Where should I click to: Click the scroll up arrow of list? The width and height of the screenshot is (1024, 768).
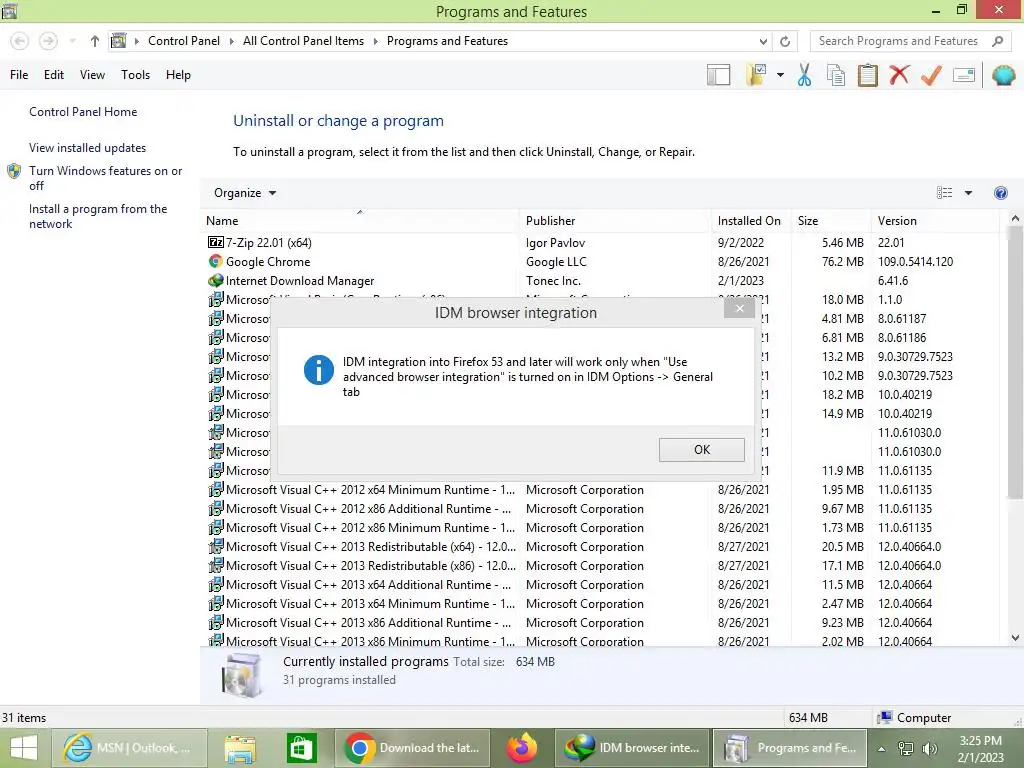tap(1015, 218)
